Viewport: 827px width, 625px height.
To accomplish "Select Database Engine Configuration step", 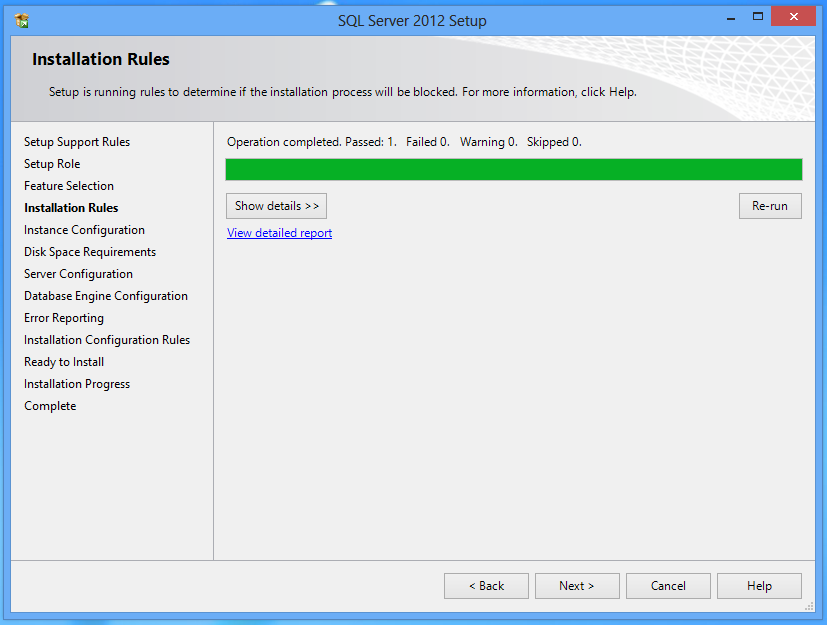I will pyautogui.click(x=106, y=296).
